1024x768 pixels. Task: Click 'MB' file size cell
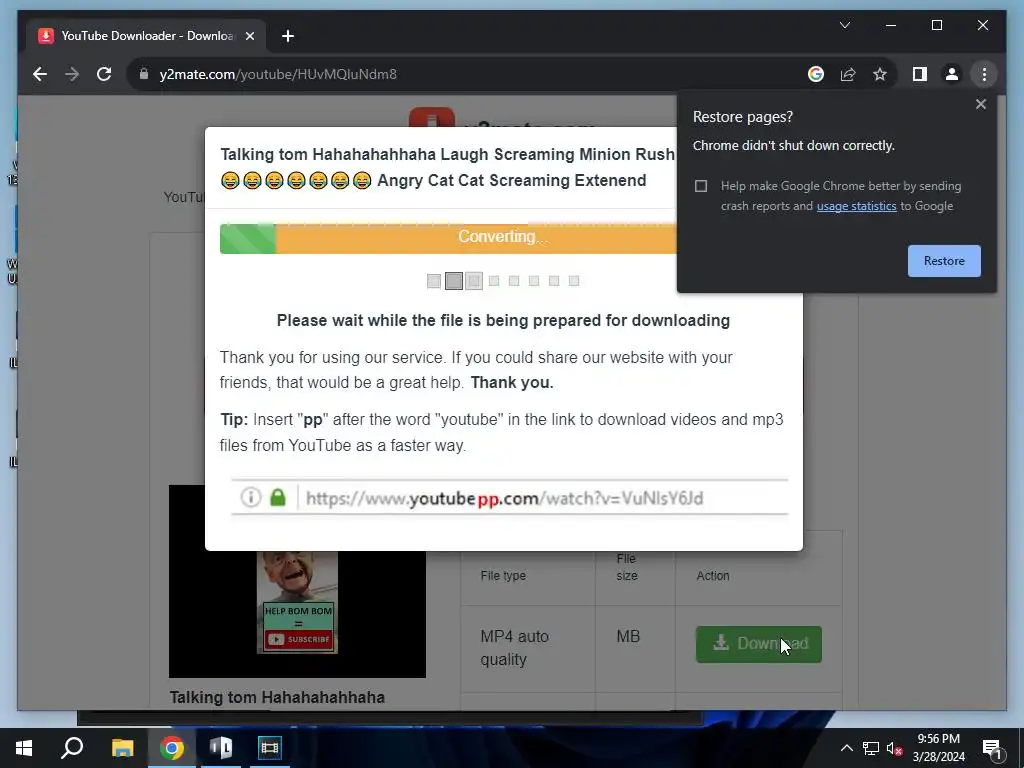pos(628,637)
